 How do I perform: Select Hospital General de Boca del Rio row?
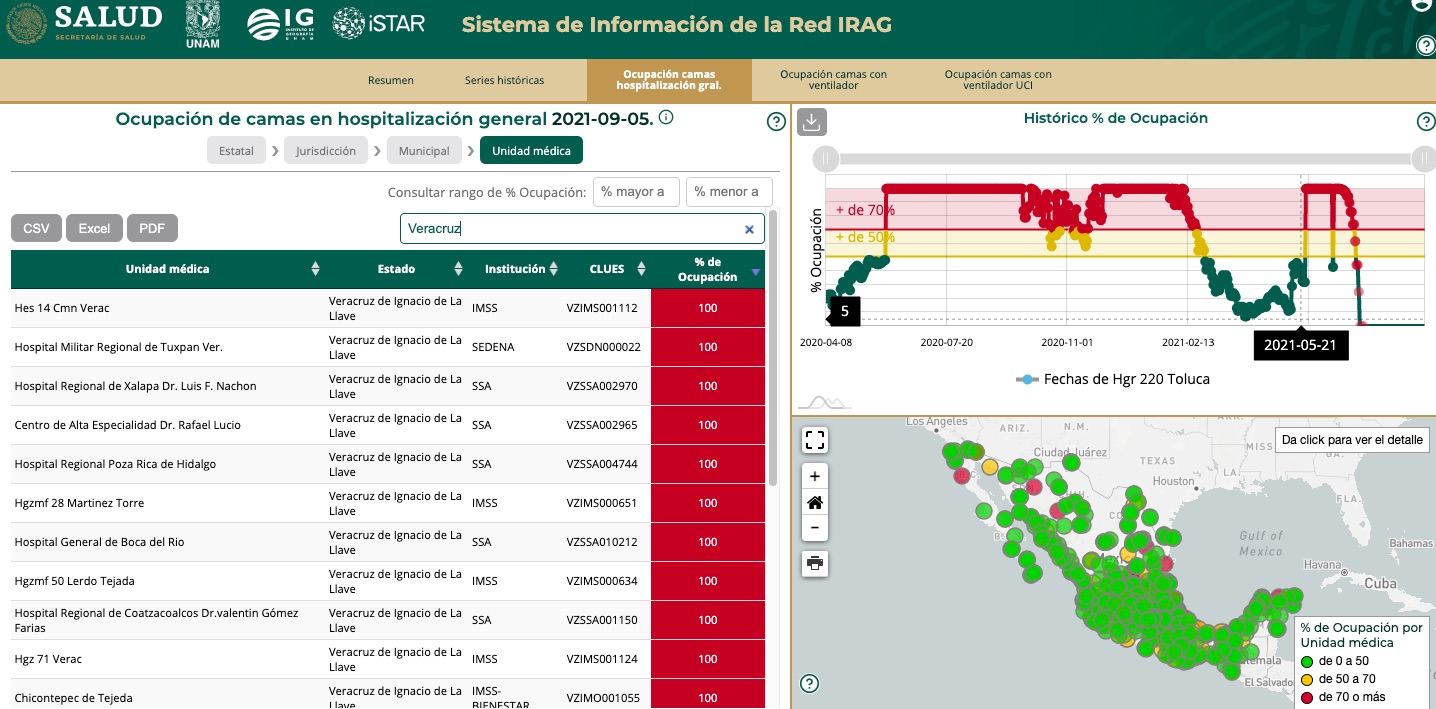click(x=388, y=542)
